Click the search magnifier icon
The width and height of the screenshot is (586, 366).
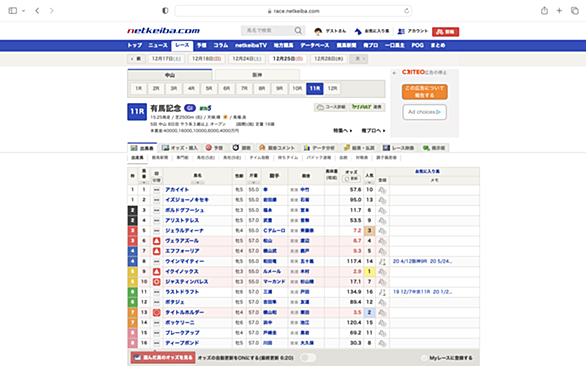point(298,31)
